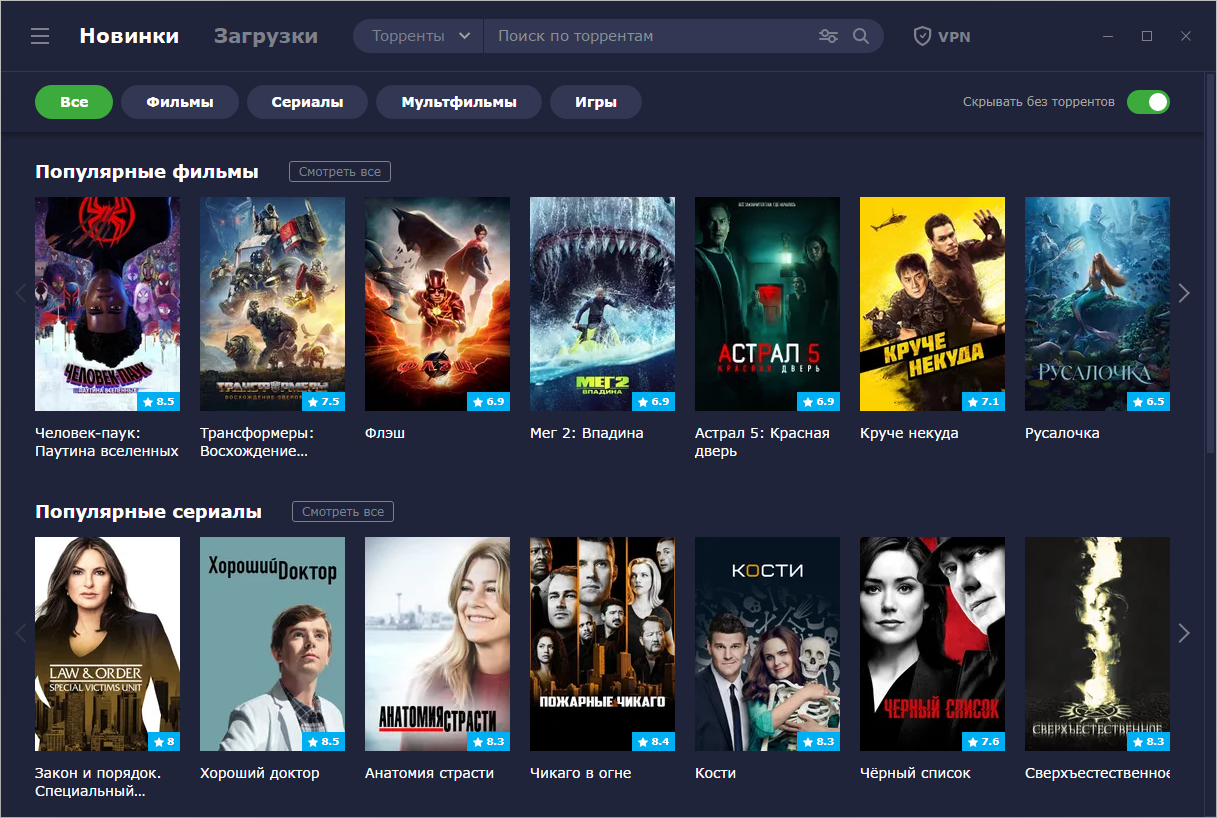Click the left arrow on popular series carousel

click(20, 632)
